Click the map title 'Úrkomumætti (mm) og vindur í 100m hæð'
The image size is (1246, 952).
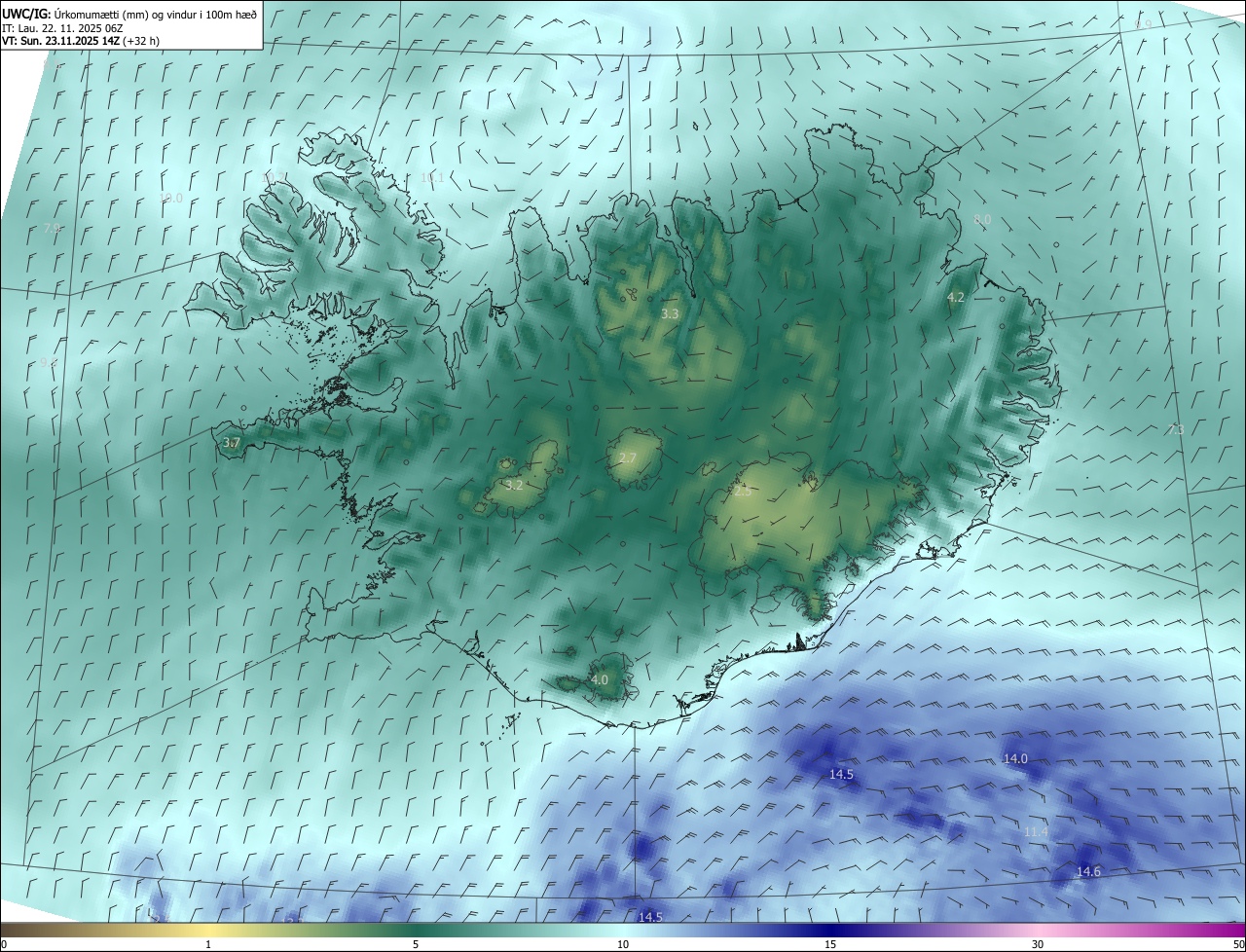point(155,14)
